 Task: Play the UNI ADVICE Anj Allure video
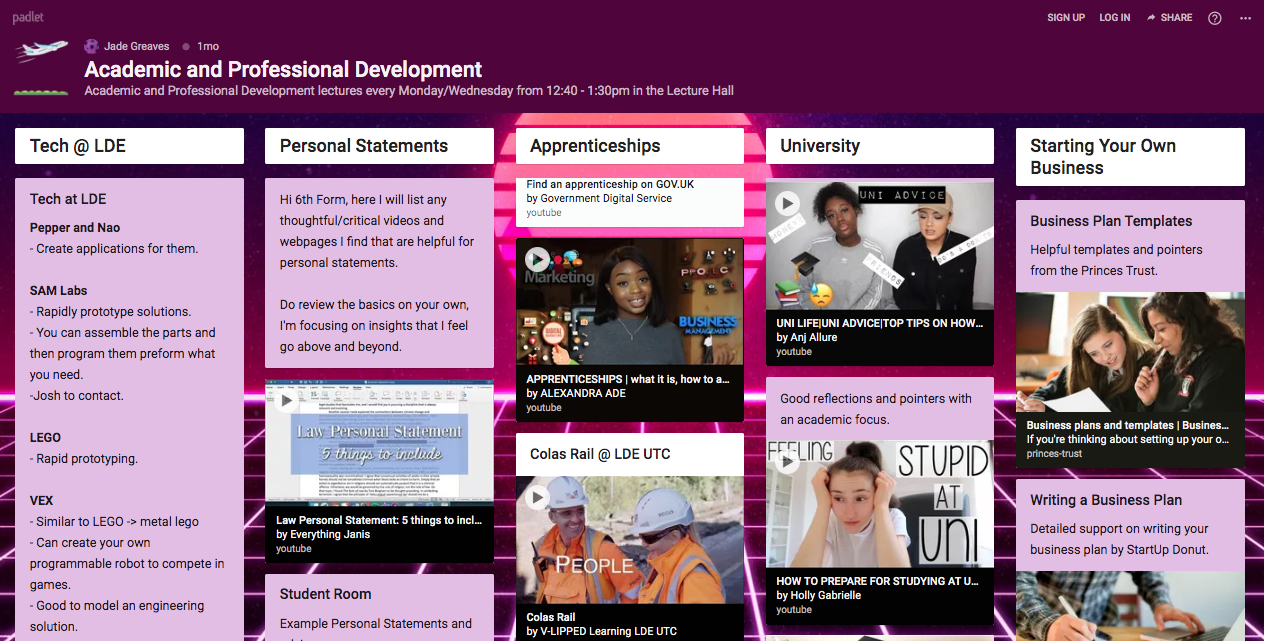[787, 204]
